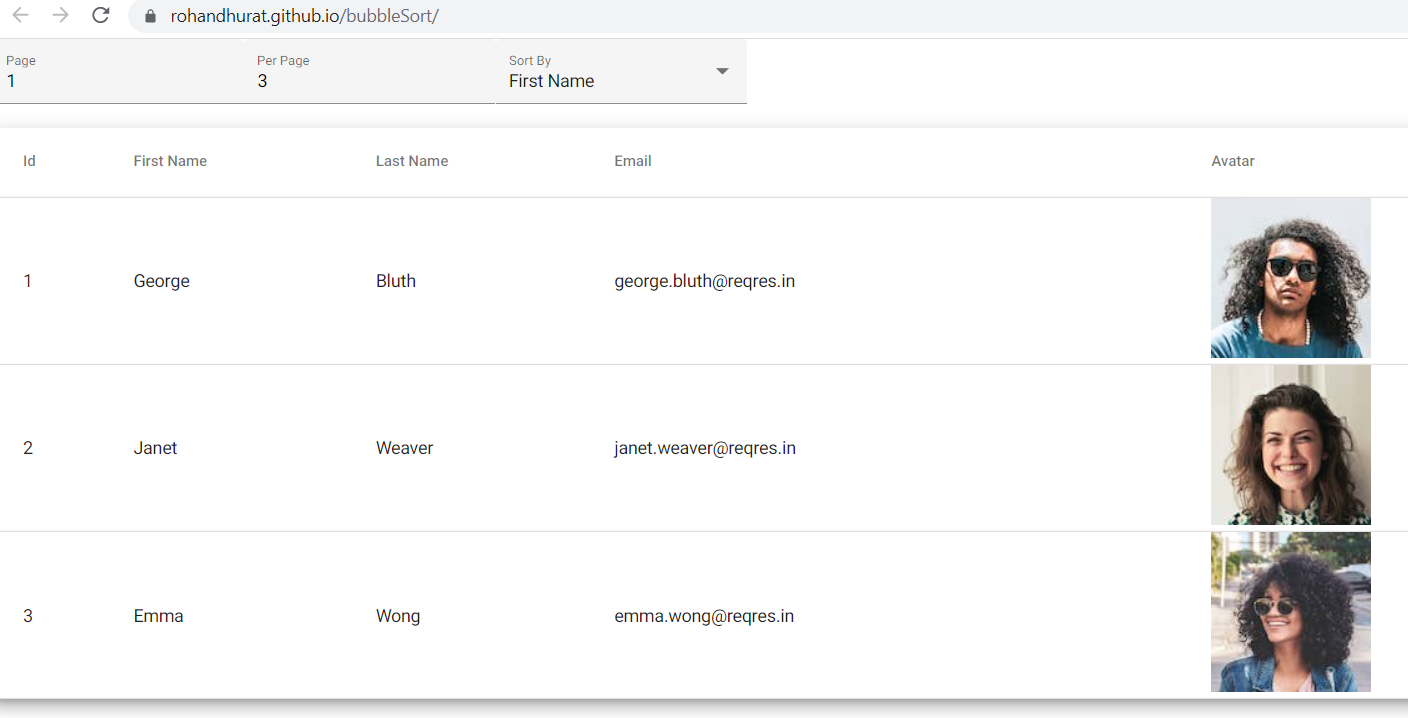Click the Page input field

120,81
